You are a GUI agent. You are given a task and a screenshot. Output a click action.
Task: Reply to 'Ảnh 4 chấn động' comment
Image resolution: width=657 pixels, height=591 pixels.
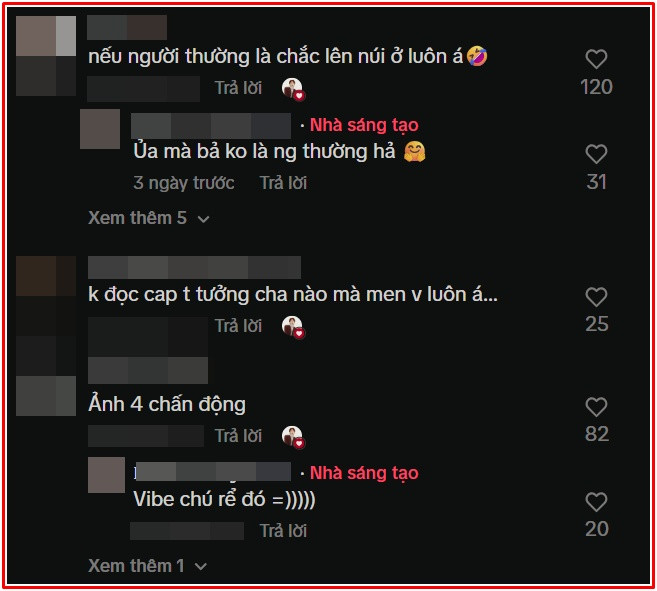click(238, 436)
